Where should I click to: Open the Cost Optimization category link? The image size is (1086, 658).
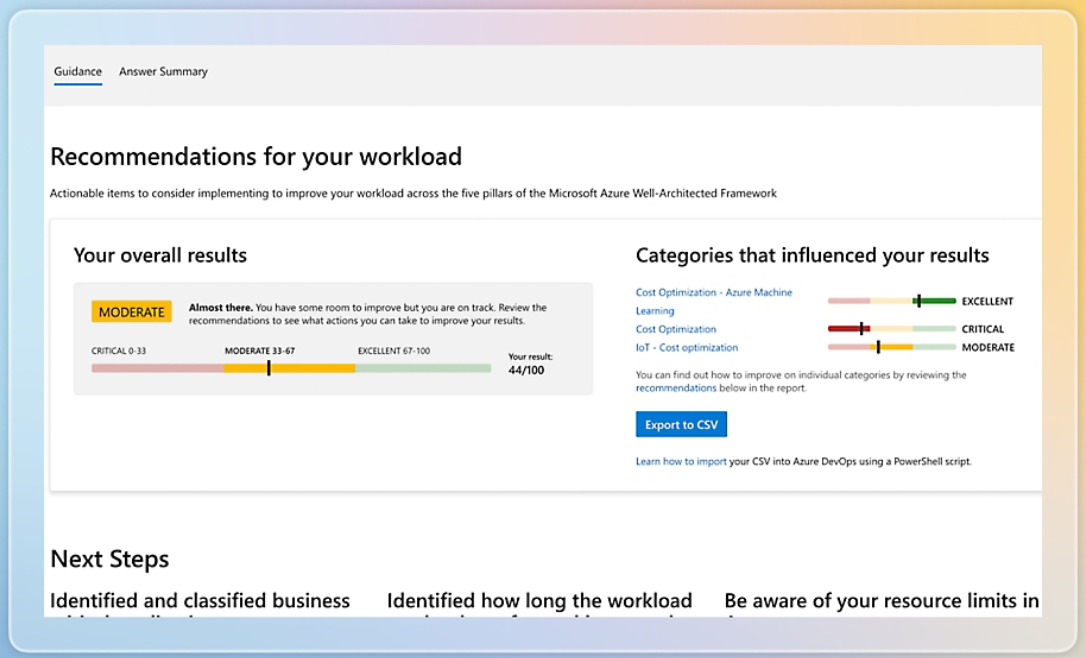[677, 329]
